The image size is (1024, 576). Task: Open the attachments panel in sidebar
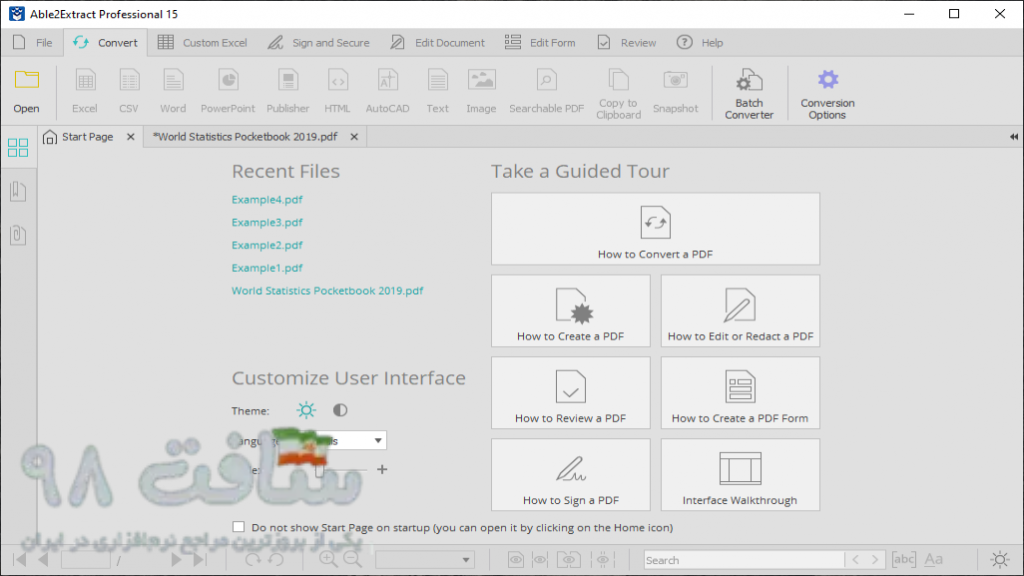[x=18, y=235]
